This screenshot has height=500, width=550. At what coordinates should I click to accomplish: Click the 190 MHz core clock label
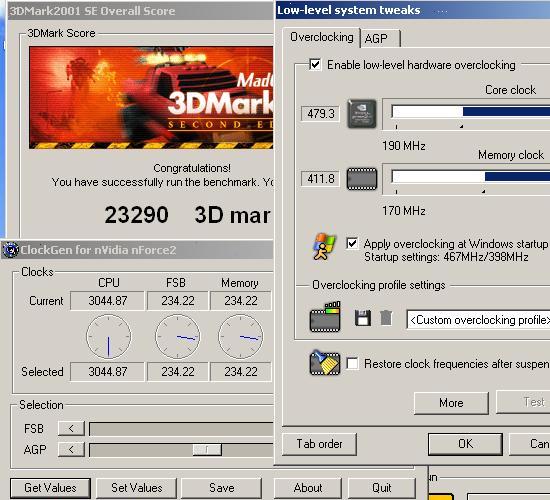click(x=404, y=146)
